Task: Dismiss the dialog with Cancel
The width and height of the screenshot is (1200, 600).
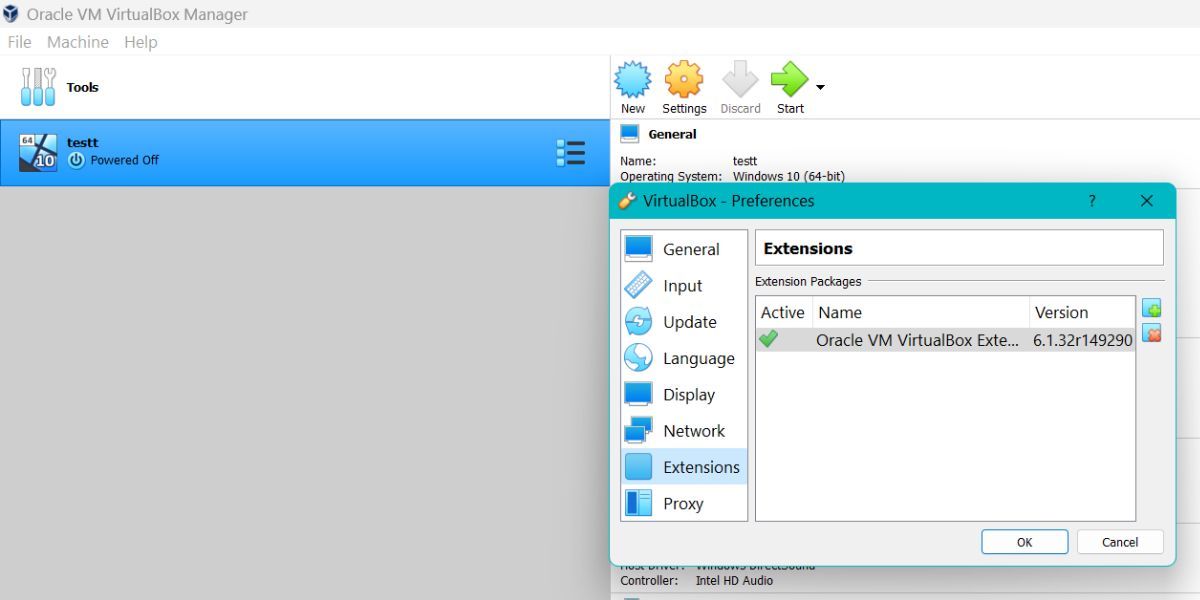Action: click(1119, 541)
